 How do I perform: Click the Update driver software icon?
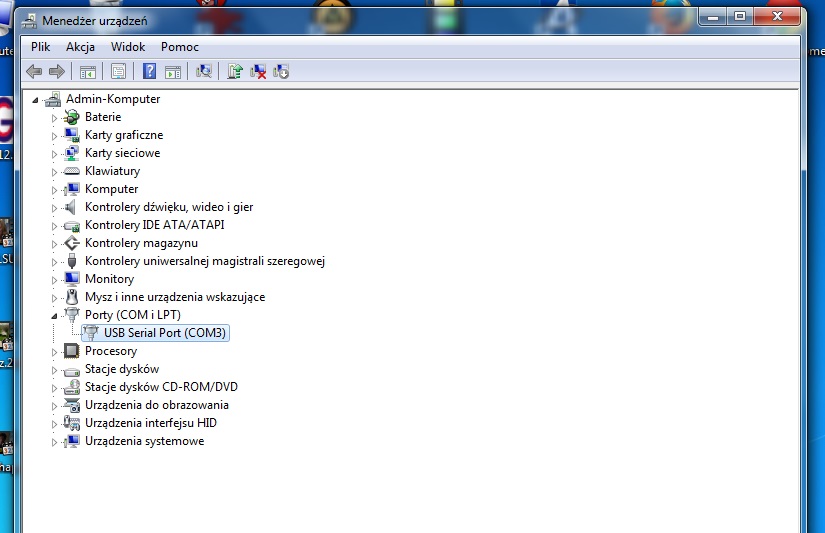[235, 71]
